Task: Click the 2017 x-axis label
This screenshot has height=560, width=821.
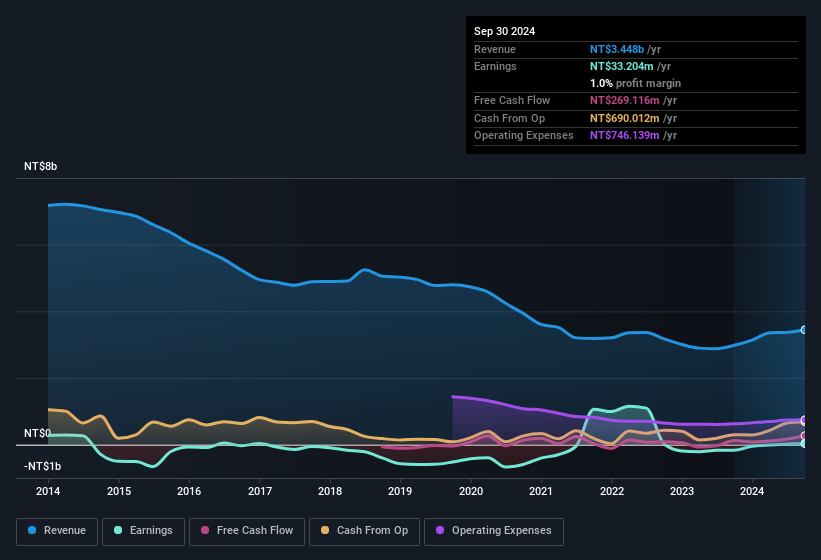Action: pos(260,491)
